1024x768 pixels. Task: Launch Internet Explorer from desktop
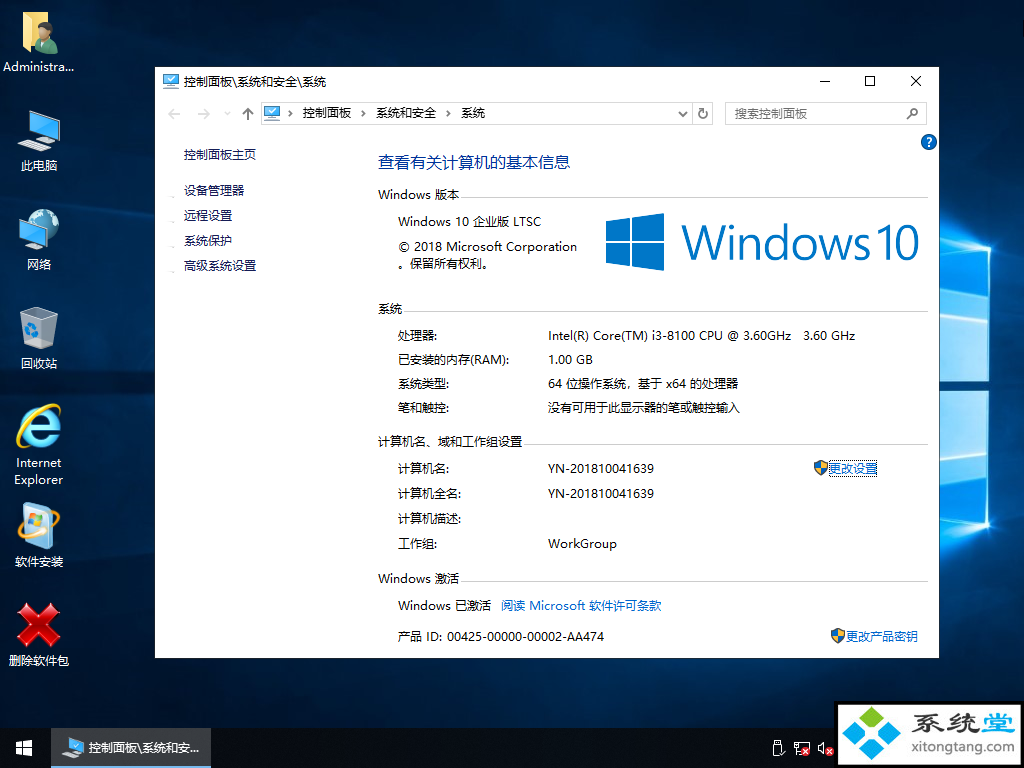coord(39,445)
